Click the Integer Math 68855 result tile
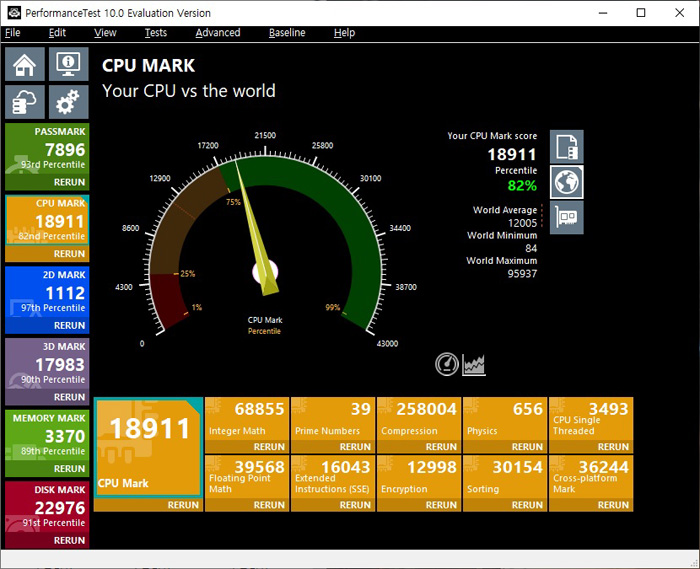The width and height of the screenshot is (700, 569). 247,419
